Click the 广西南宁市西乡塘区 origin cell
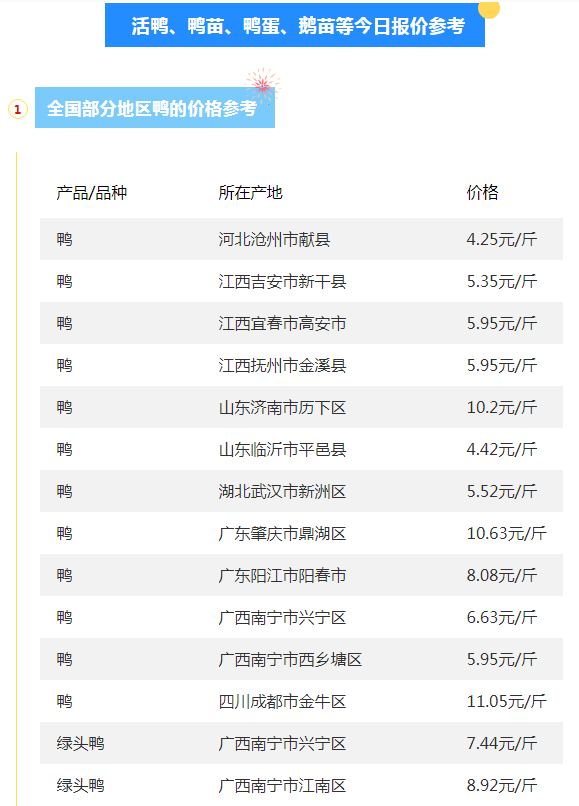 [290, 660]
